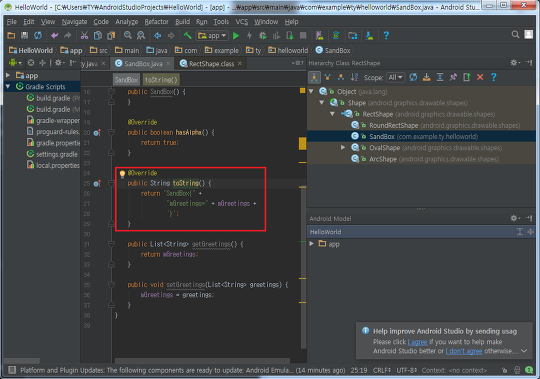The image size is (540, 379).
Task: Close the hierarchy with red X icon
Action: pyautogui.click(x=480, y=77)
